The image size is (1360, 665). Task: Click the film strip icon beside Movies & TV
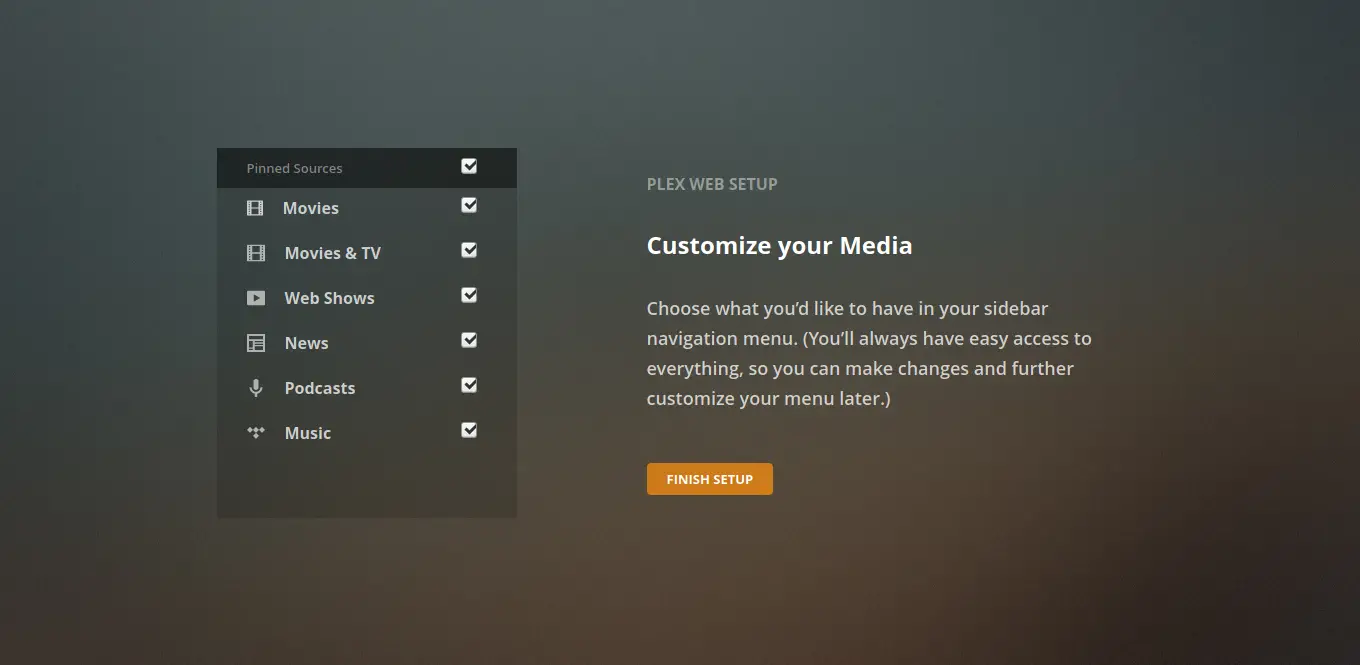coord(256,253)
